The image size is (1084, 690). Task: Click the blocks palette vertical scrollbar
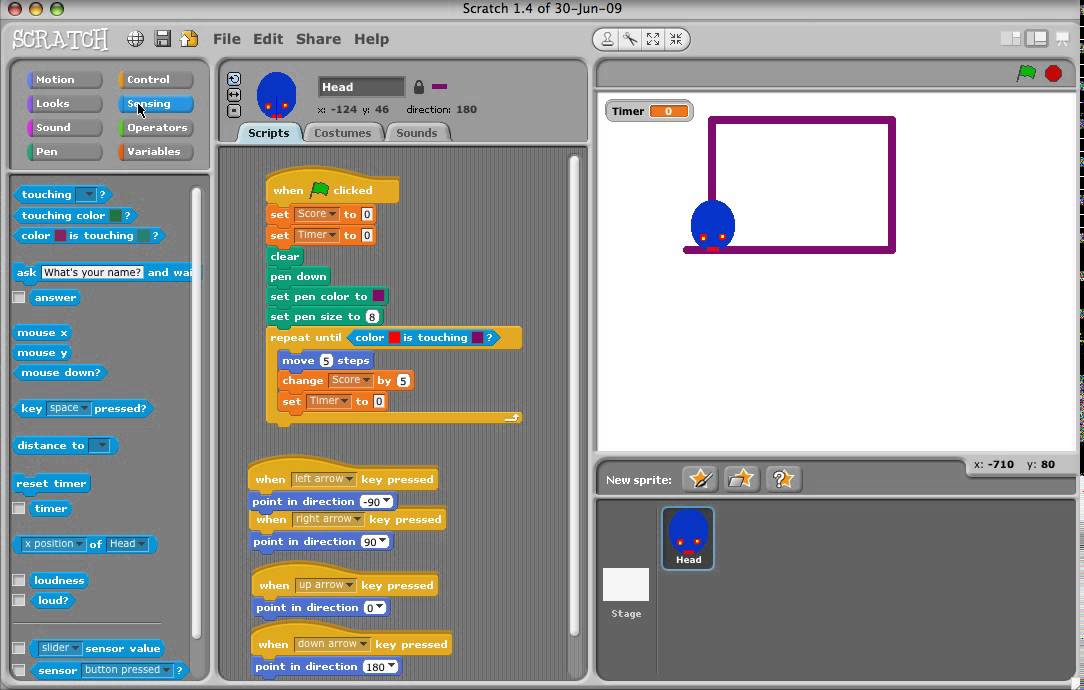tap(196, 413)
